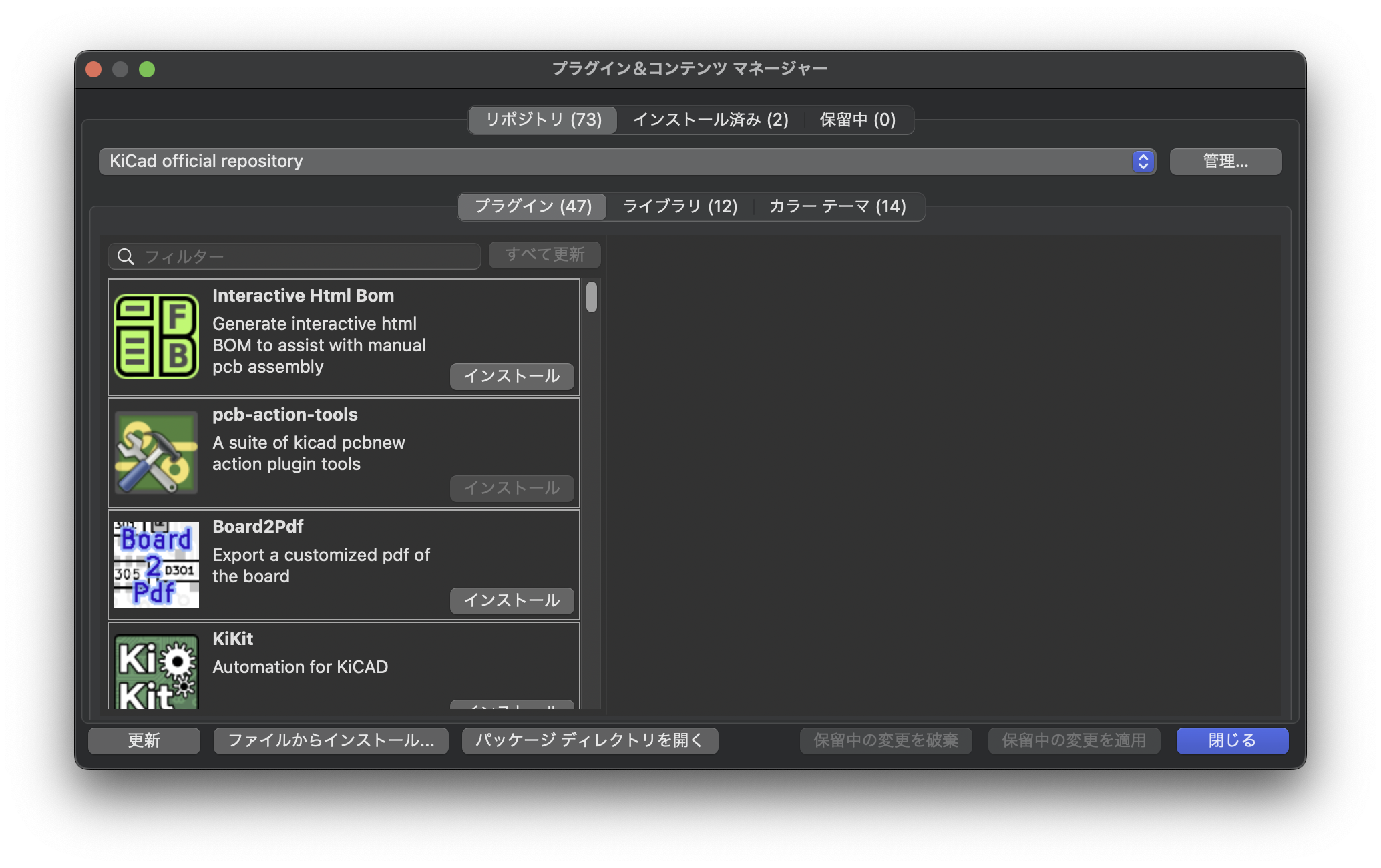The height and width of the screenshot is (868, 1381).
Task: Click the pcb-action-tools plugin icon
Action: click(x=156, y=452)
